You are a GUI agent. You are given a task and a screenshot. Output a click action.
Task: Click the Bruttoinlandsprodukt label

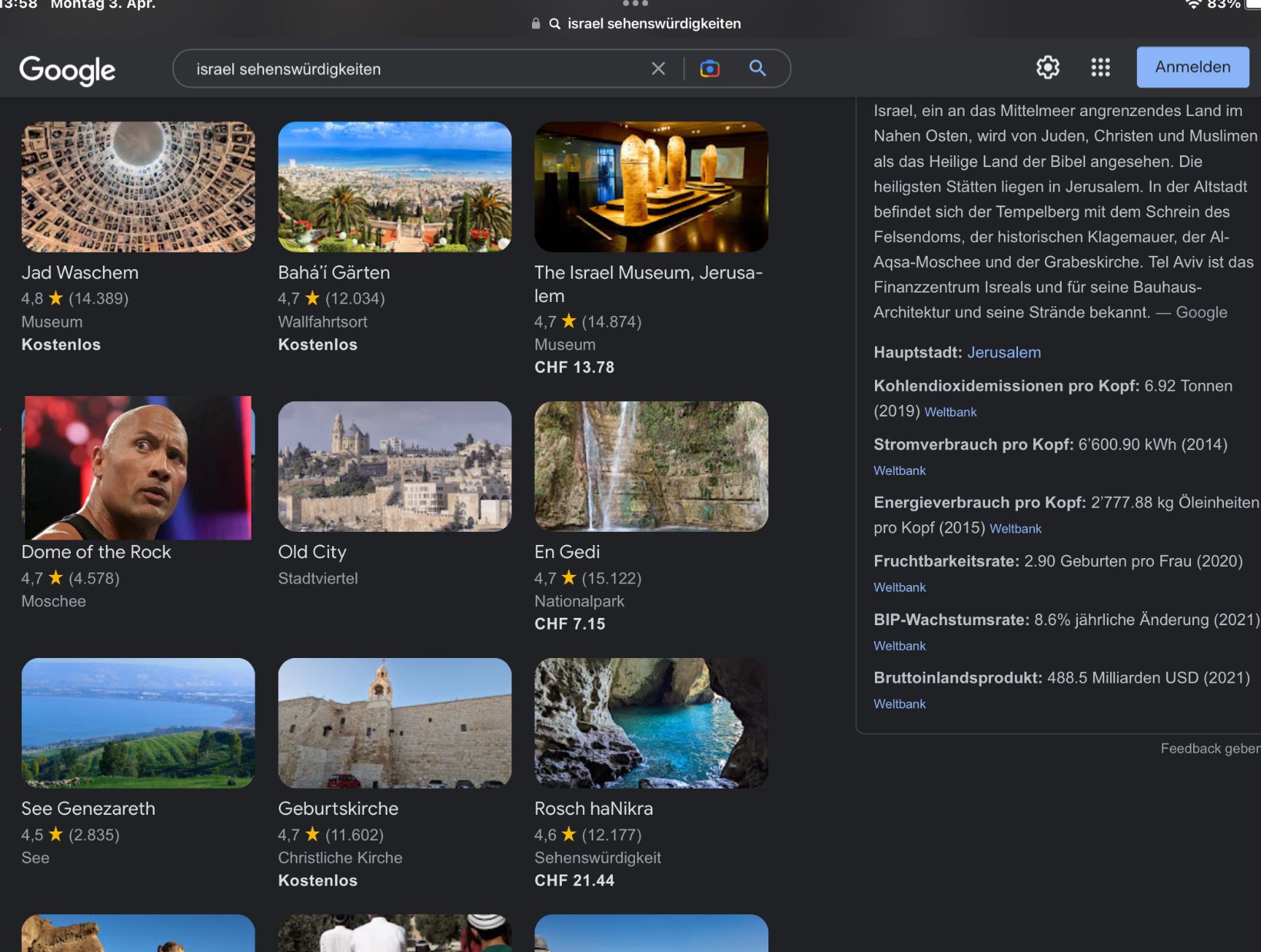(957, 678)
